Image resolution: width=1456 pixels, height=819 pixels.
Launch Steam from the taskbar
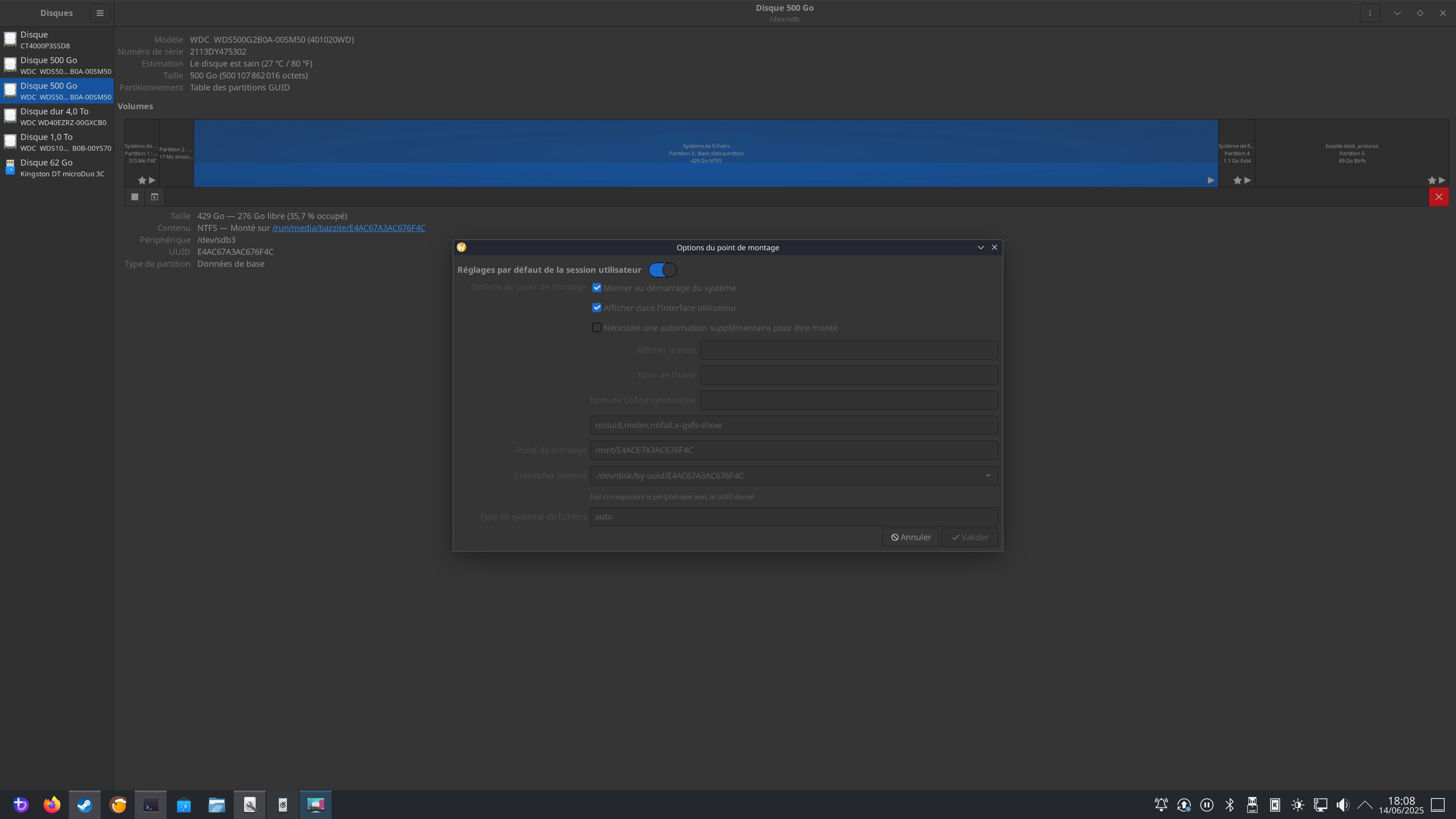pyautogui.click(x=85, y=804)
